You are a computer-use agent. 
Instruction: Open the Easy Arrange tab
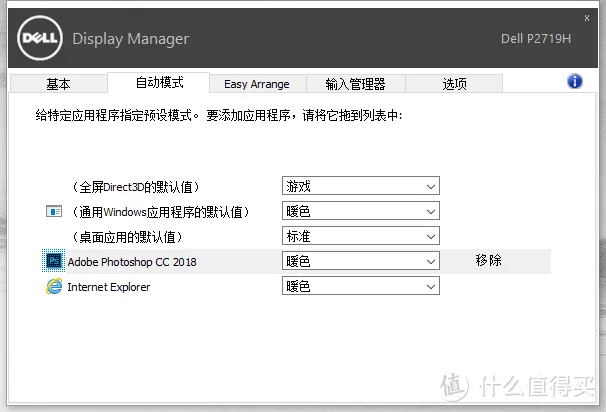(x=257, y=84)
